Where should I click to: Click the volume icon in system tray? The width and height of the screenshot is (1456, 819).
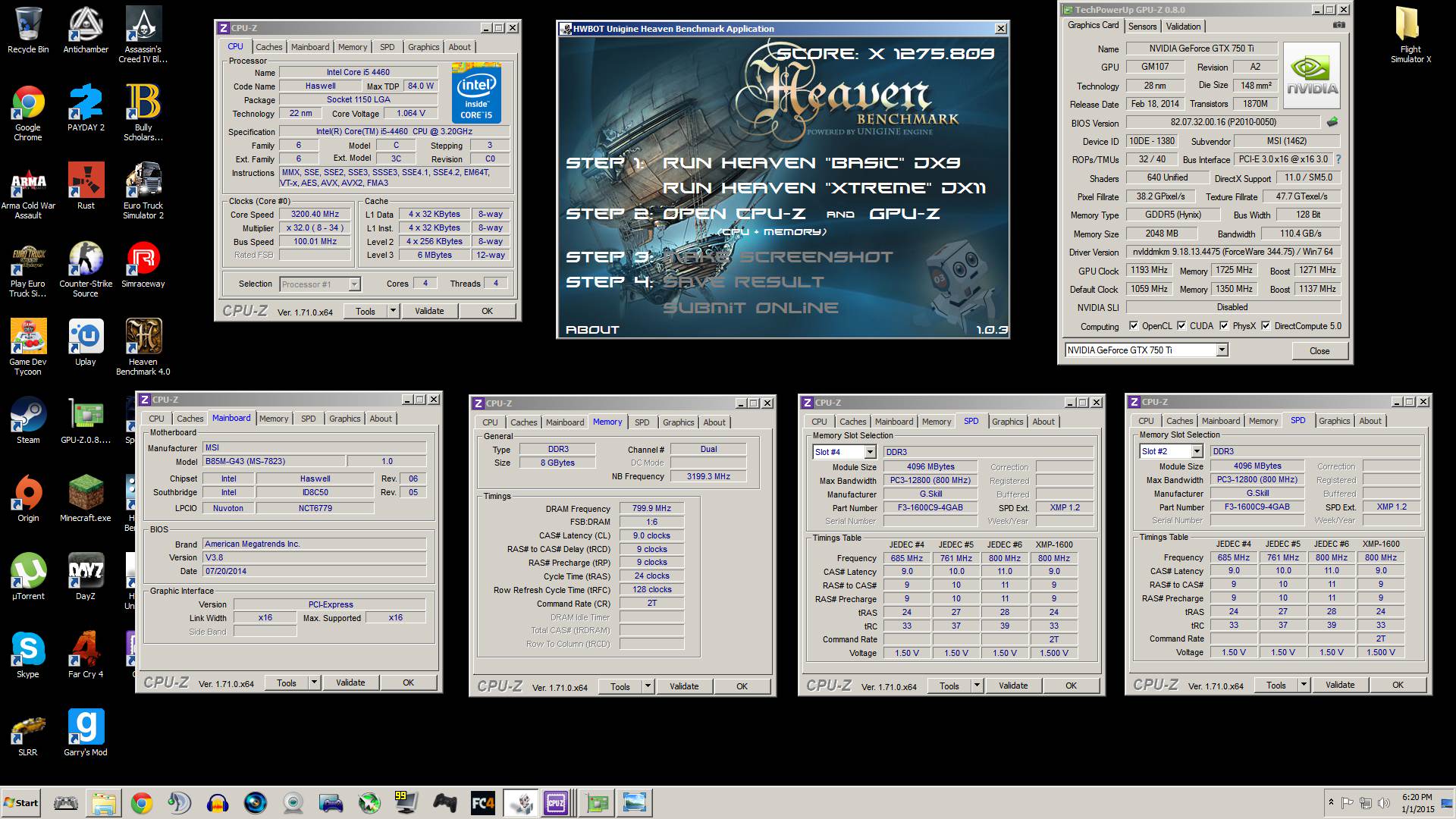1383,802
